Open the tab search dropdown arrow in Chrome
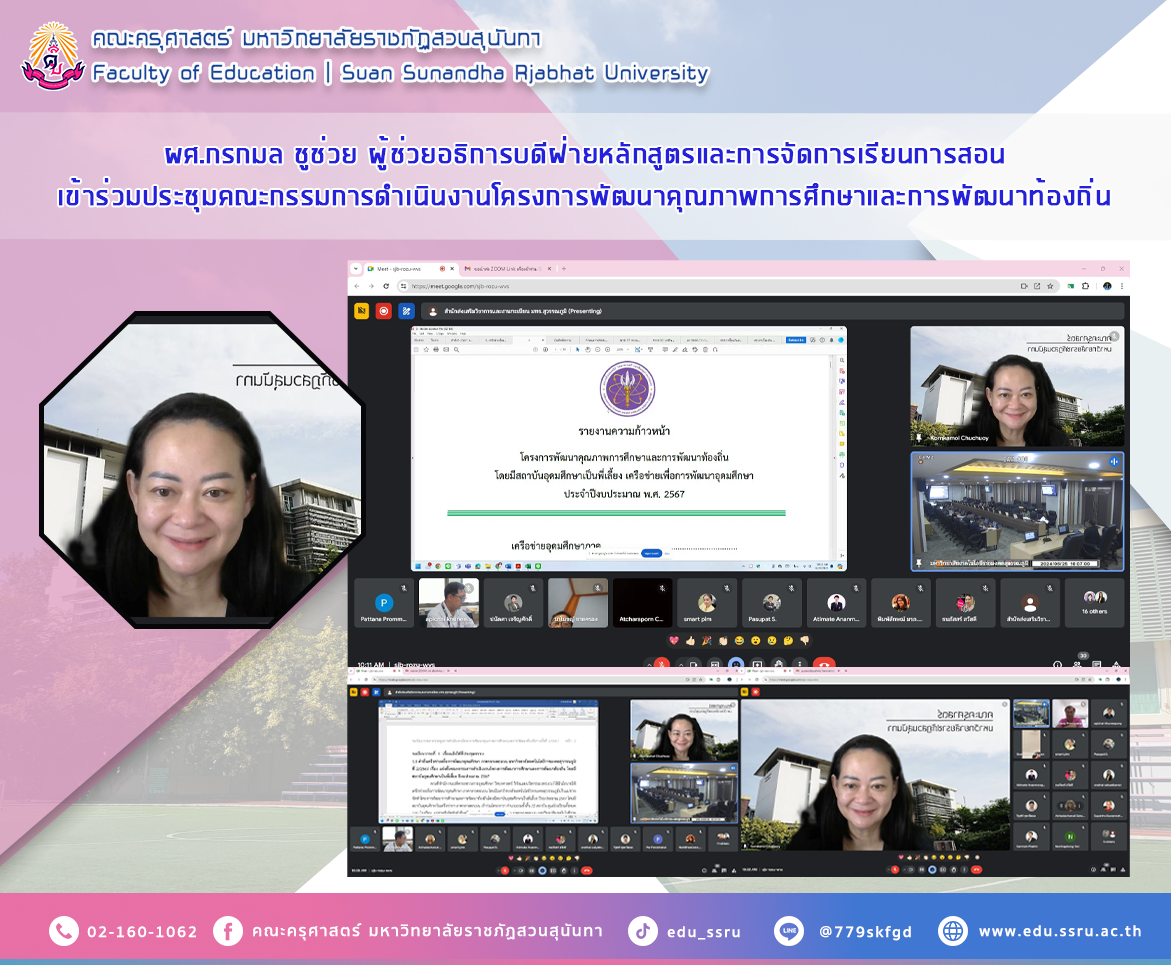The height and width of the screenshot is (965, 1171). click(353, 269)
